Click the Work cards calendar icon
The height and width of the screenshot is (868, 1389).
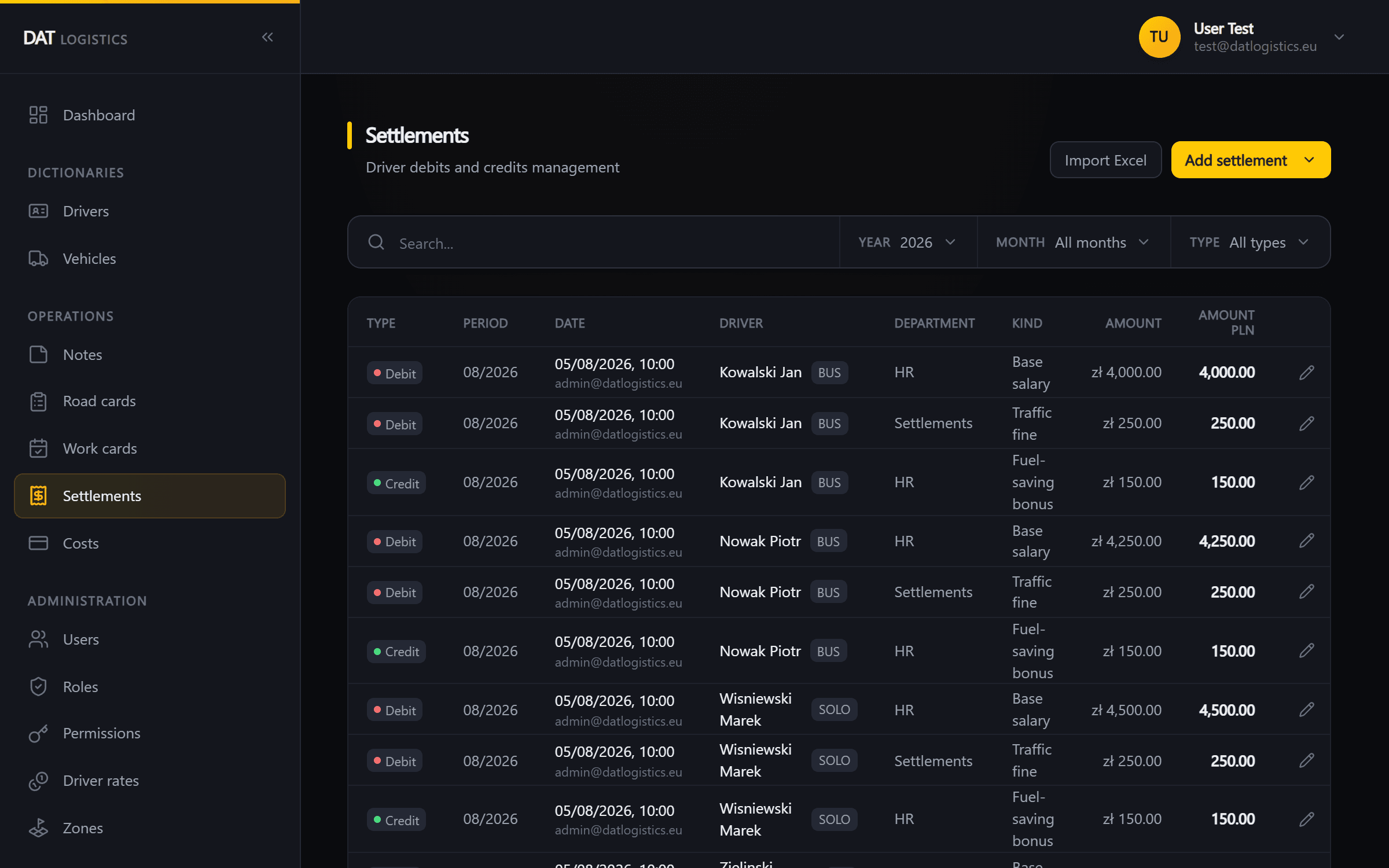[x=38, y=448]
